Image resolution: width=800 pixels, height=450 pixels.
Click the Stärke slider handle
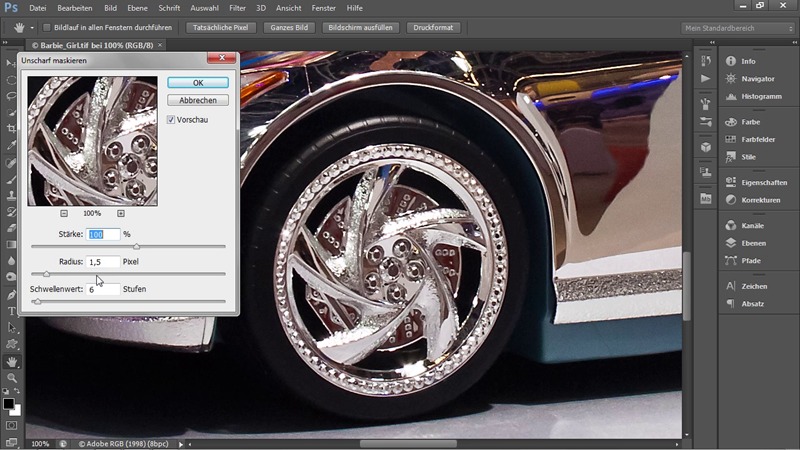(x=136, y=246)
